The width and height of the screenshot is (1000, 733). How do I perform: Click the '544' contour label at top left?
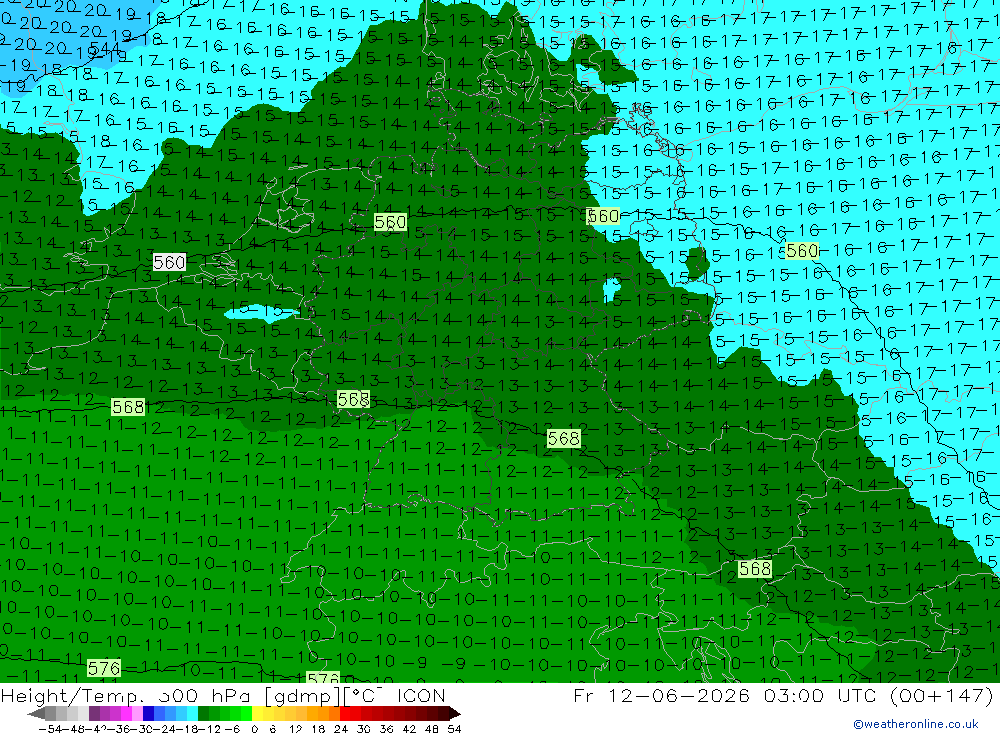pyautogui.click(x=105, y=48)
